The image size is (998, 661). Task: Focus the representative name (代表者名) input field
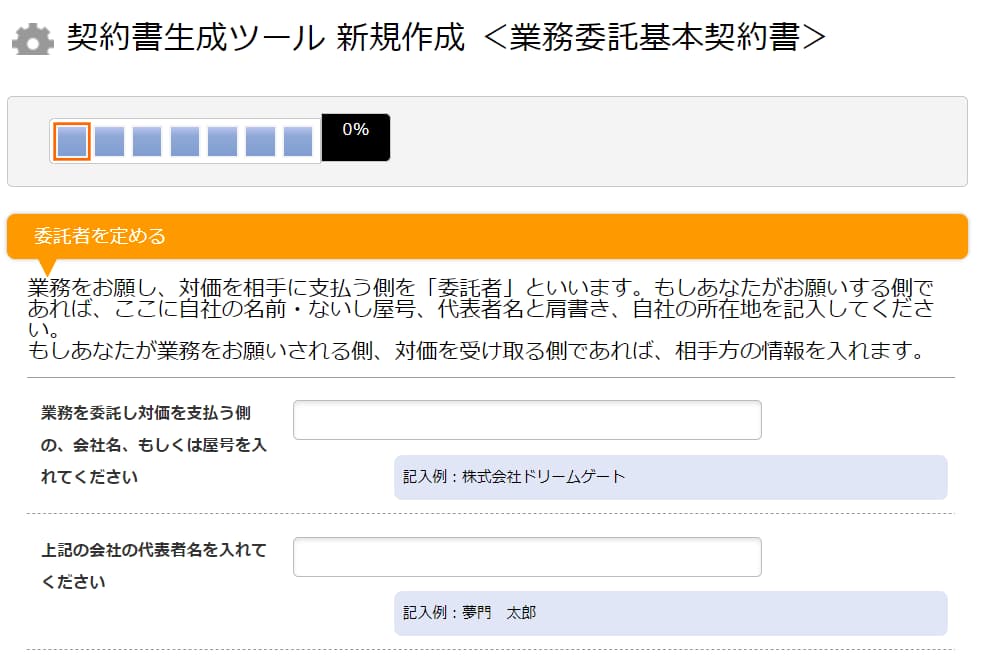527,557
